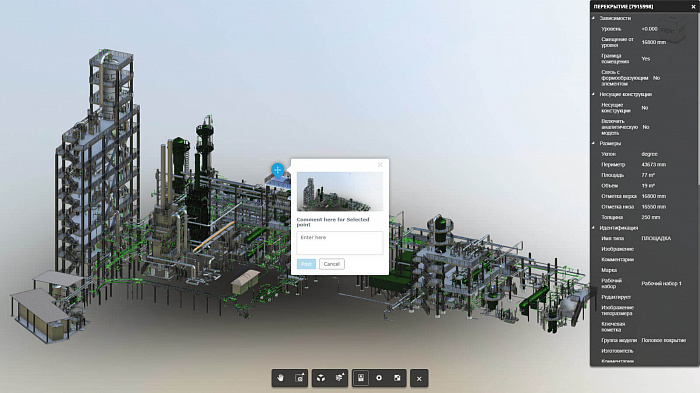Click the fullscreen icon in bottom toolbar
Screen dimensions: 700x393
point(397,378)
